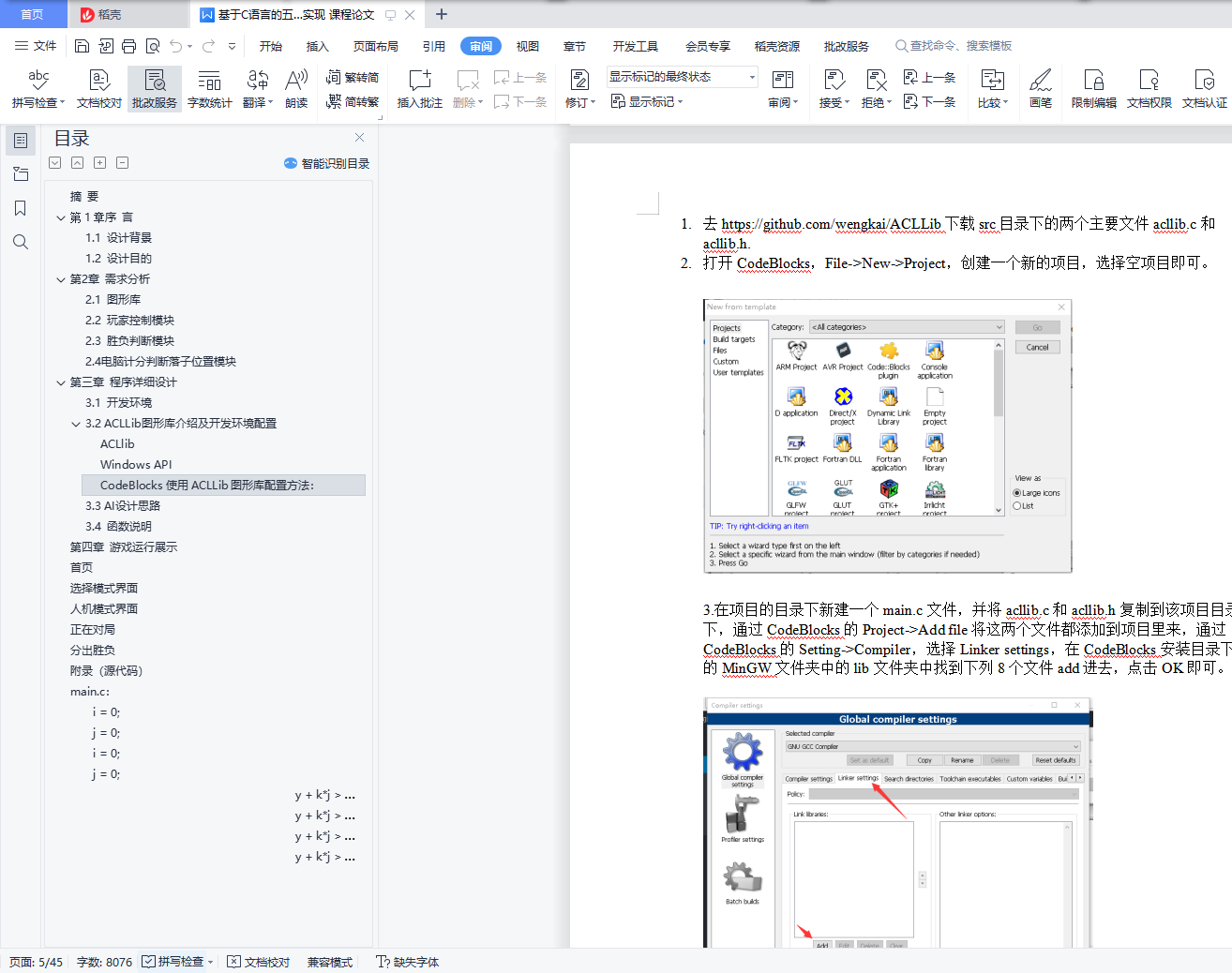The image size is (1232, 973).
Task: Open the markup display state combo box
Action: pyautogui.click(x=682, y=77)
